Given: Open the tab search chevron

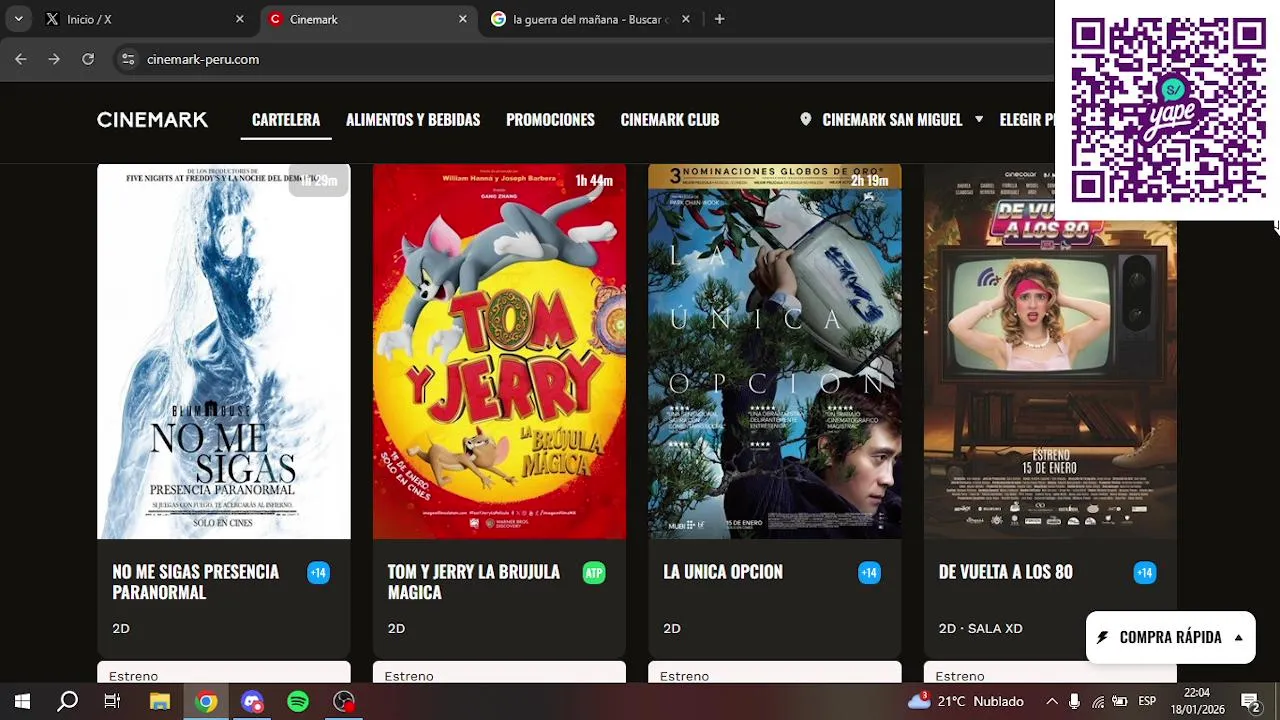Looking at the screenshot, I should 18,19.
